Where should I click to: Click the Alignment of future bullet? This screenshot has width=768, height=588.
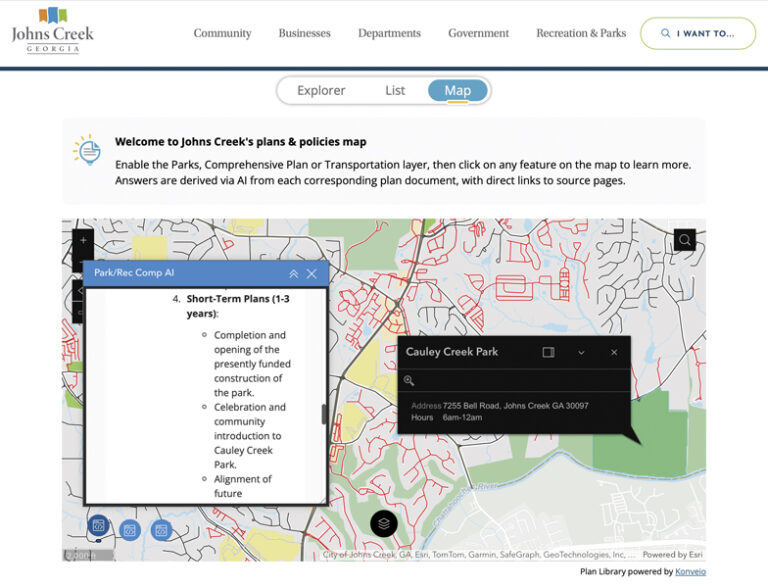[242, 486]
